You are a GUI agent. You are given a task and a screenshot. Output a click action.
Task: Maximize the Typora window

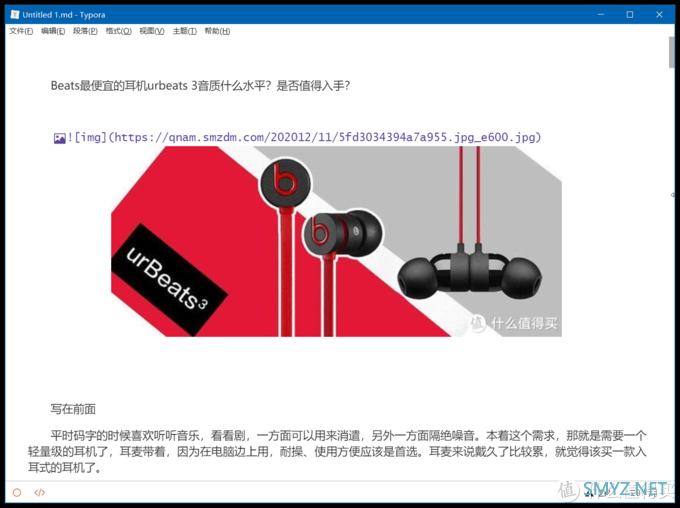(630, 14)
